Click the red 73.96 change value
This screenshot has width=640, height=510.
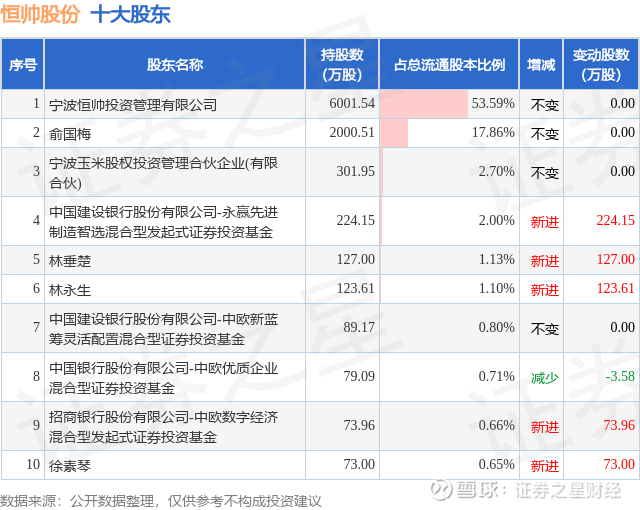pyautogui.click(x=619, y=425)
